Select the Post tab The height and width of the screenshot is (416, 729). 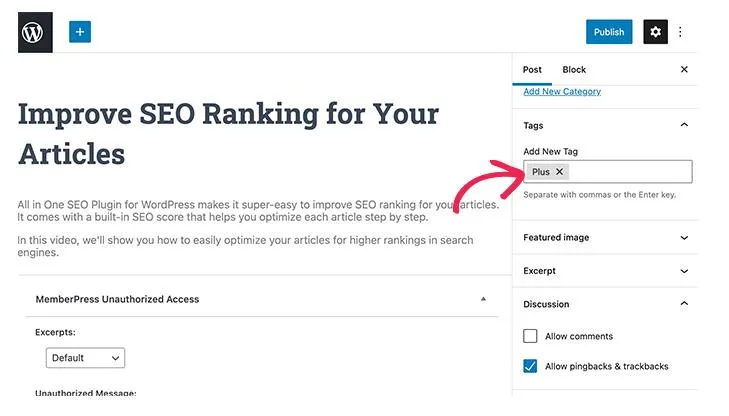point(532,69)
